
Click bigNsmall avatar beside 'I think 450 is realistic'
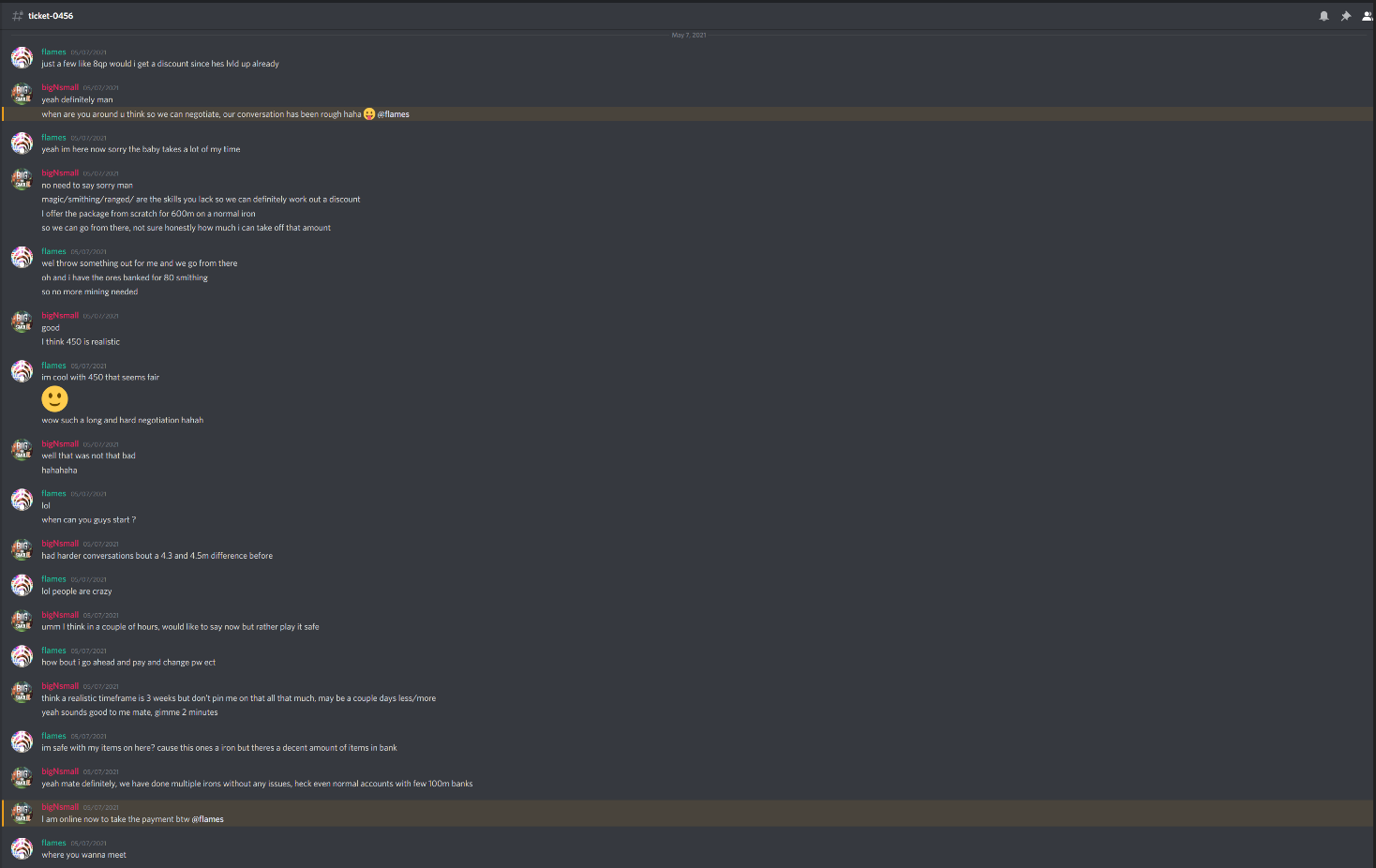22,322
